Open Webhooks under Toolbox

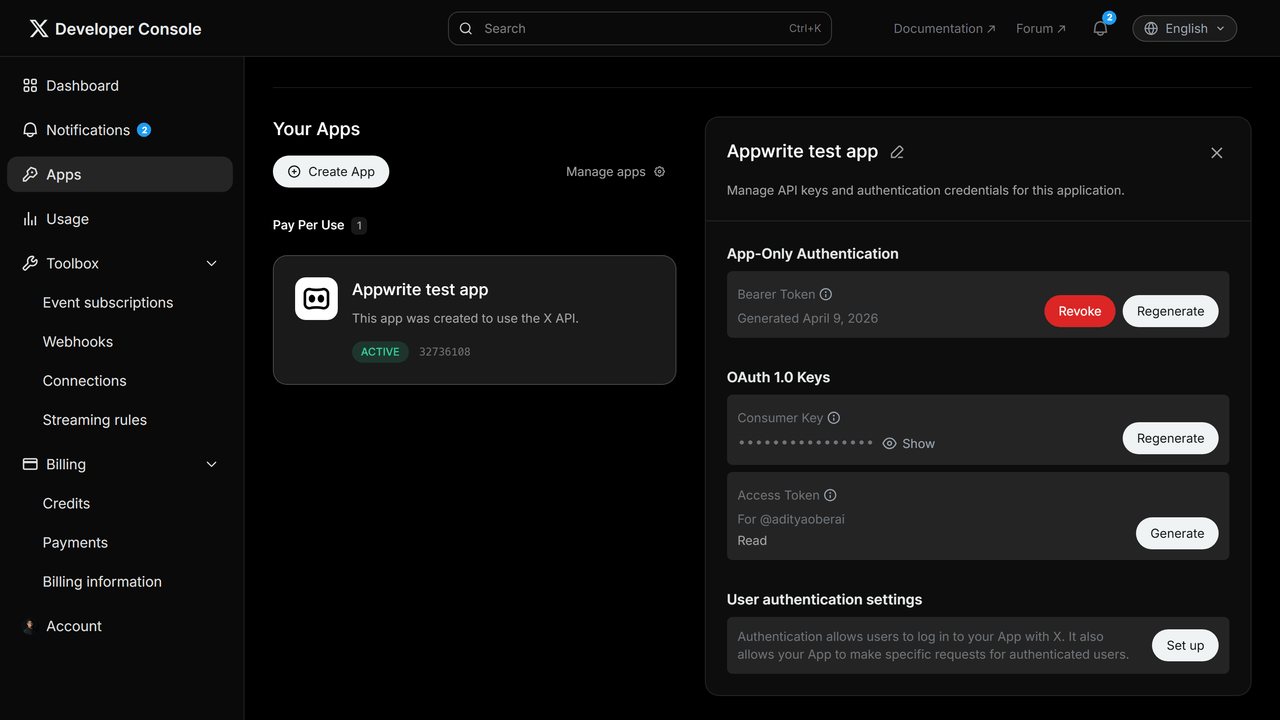78,342
